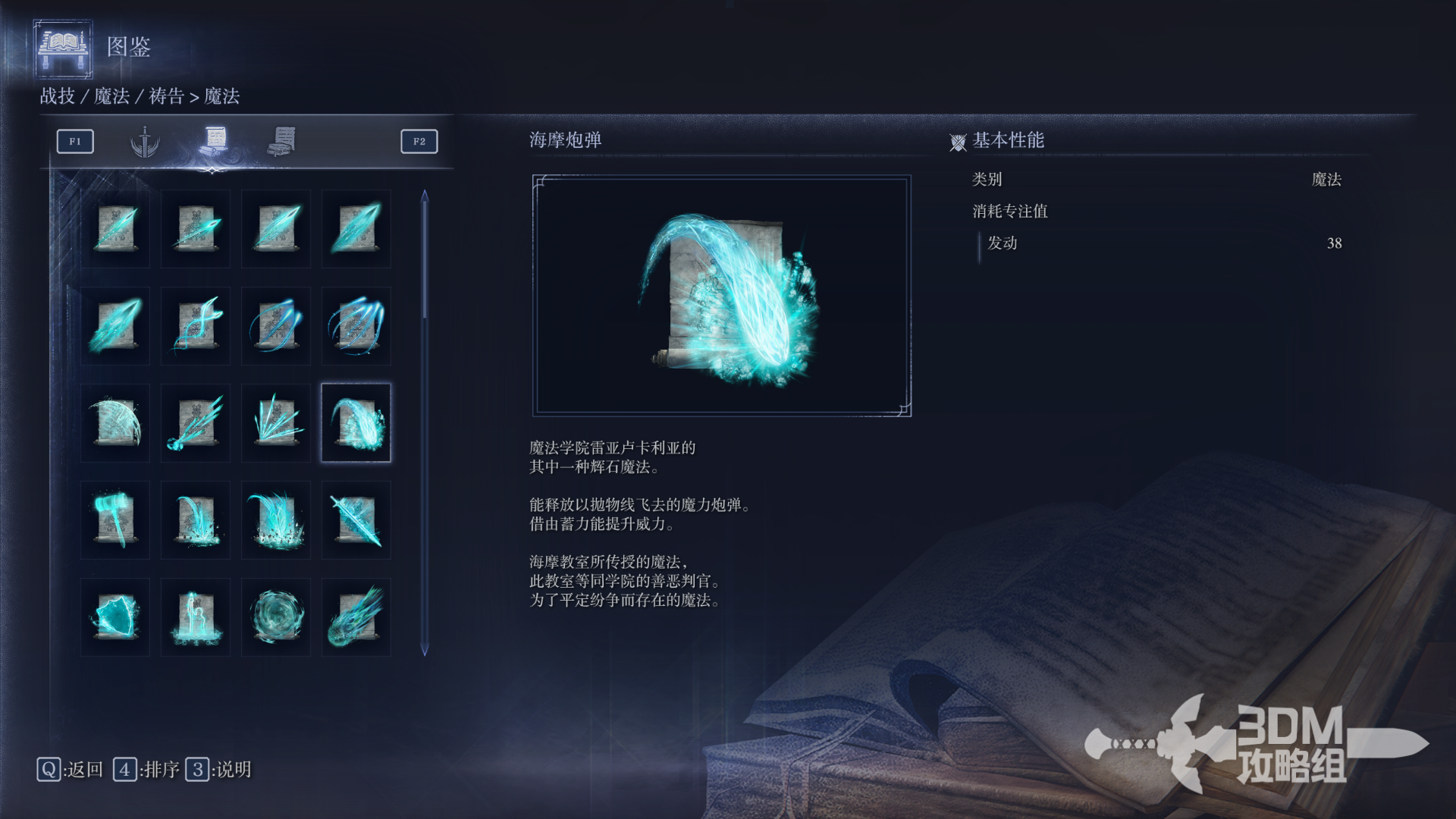1456x819 pixels.
Task: Click the F2 next tab button
Action: [419, 141]
